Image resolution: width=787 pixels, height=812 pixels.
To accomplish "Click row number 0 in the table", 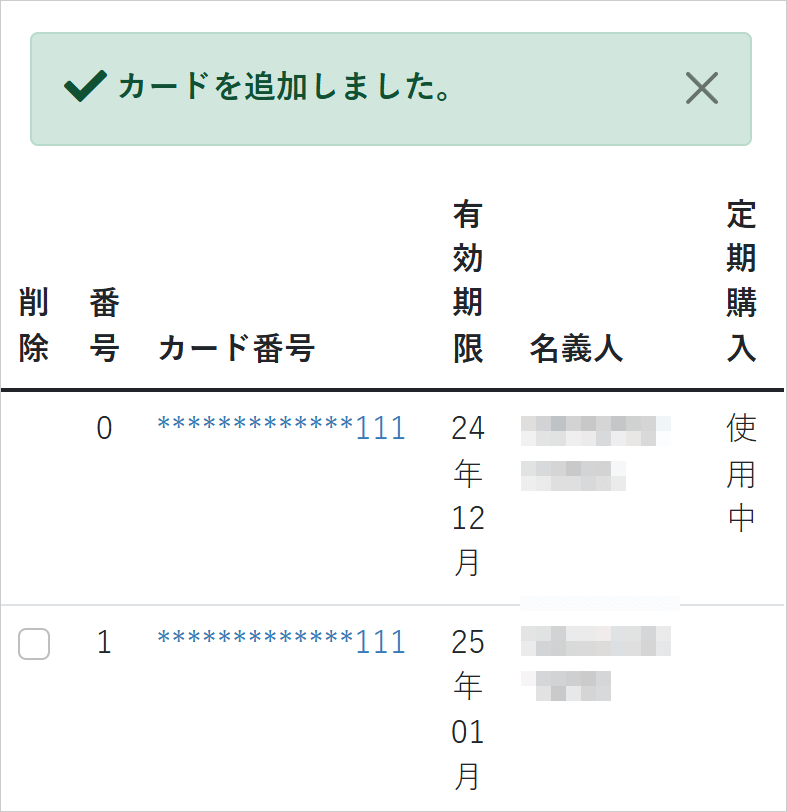I will 105,427.
